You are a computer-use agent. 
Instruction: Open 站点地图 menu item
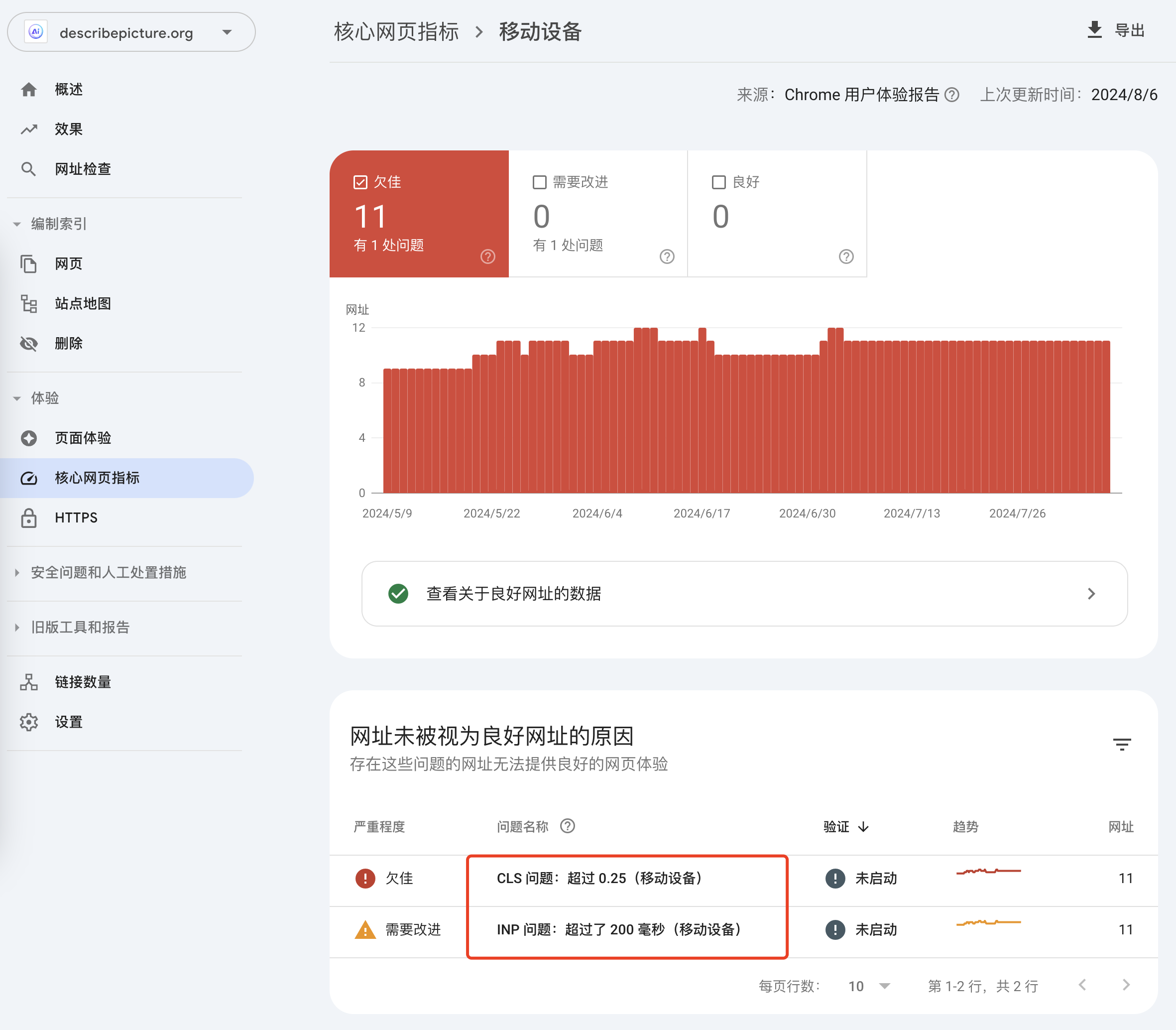[126, 303]
